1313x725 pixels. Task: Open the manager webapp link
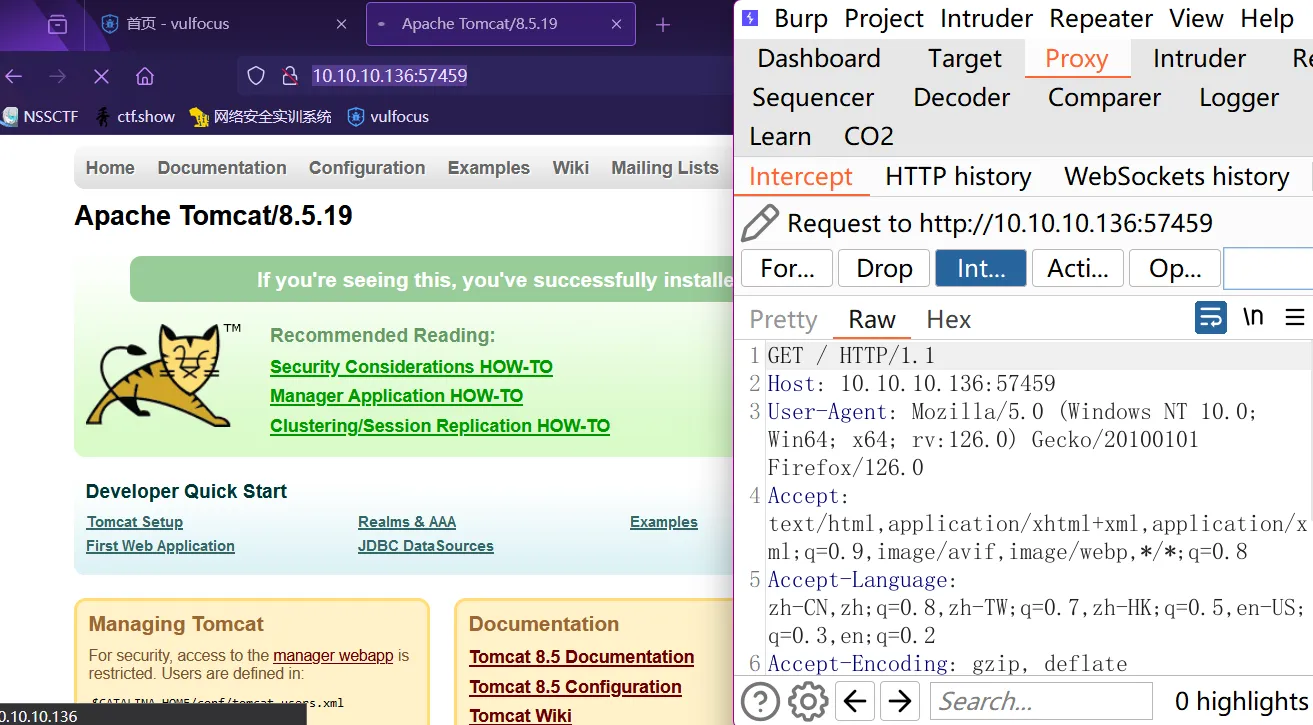(333, 656)
